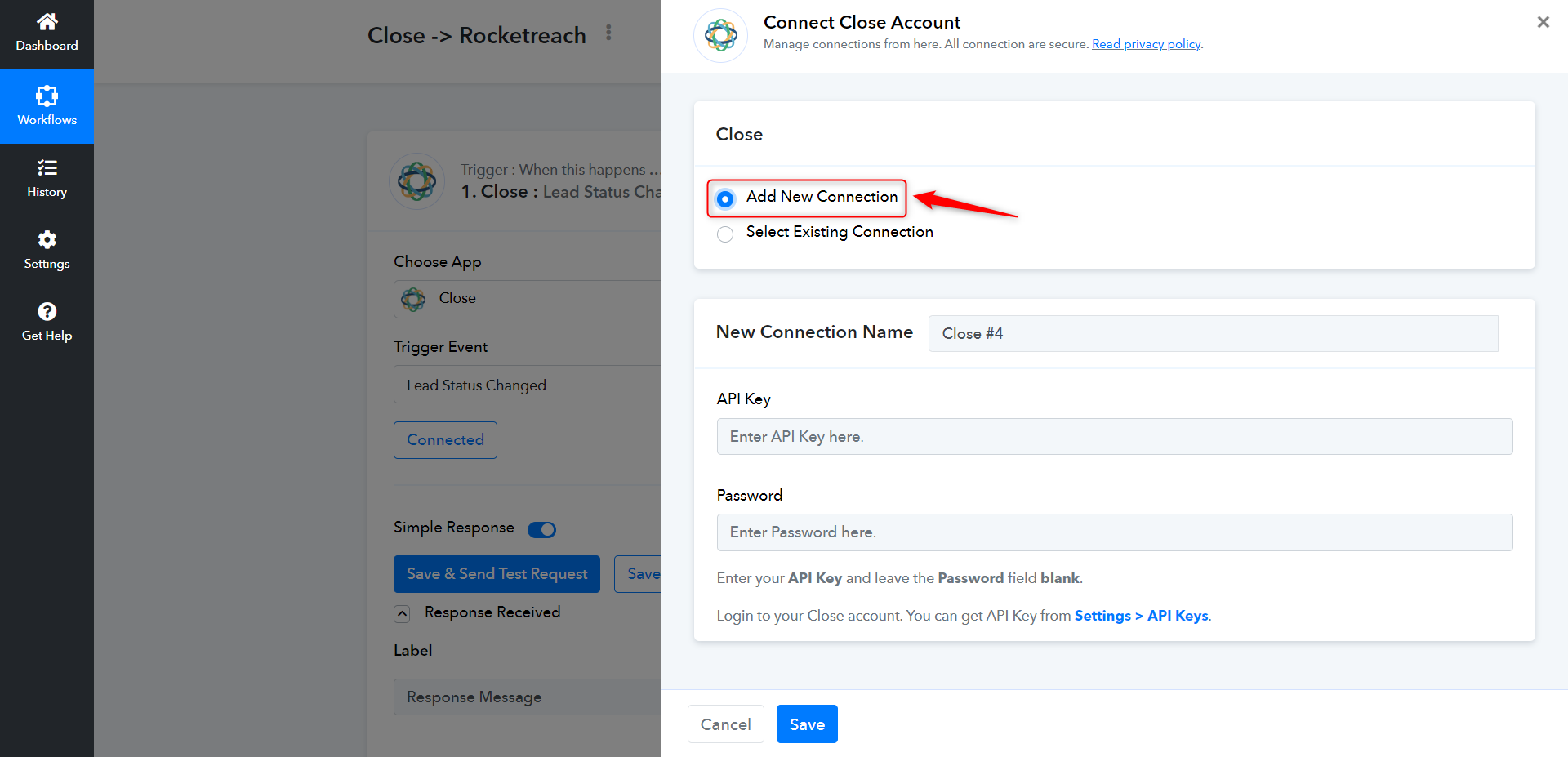Viewport: 1568px width, 757px height.
Task: Click the partially hidden Save button beside test request
Action: click(638, 574)
